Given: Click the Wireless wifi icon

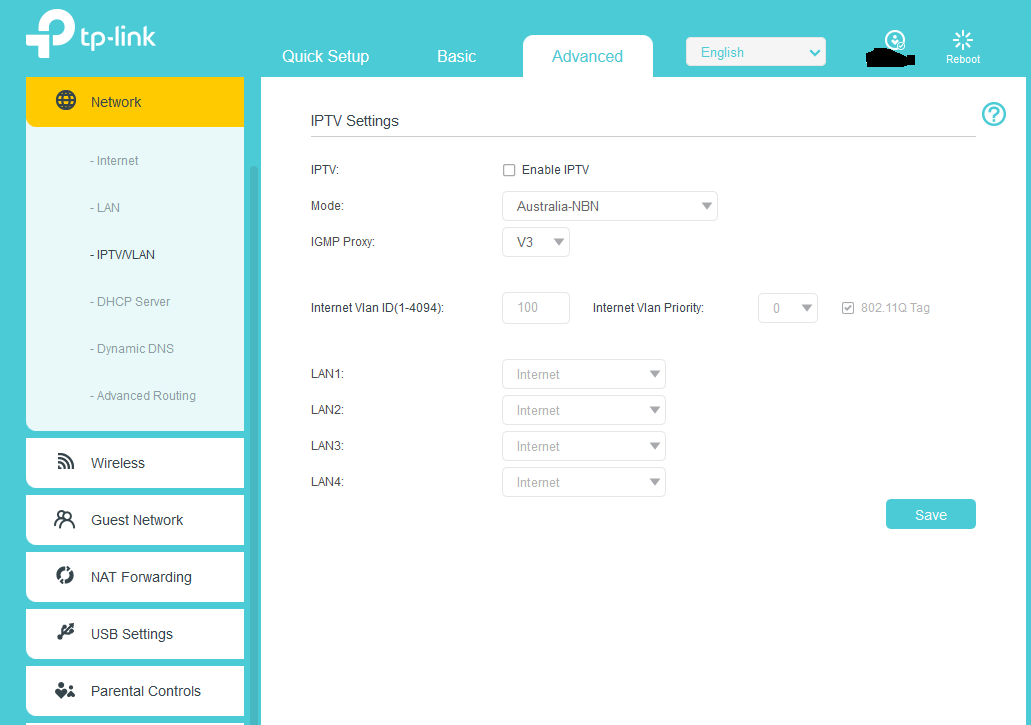Looking at the screenshot, I should 66,462.
